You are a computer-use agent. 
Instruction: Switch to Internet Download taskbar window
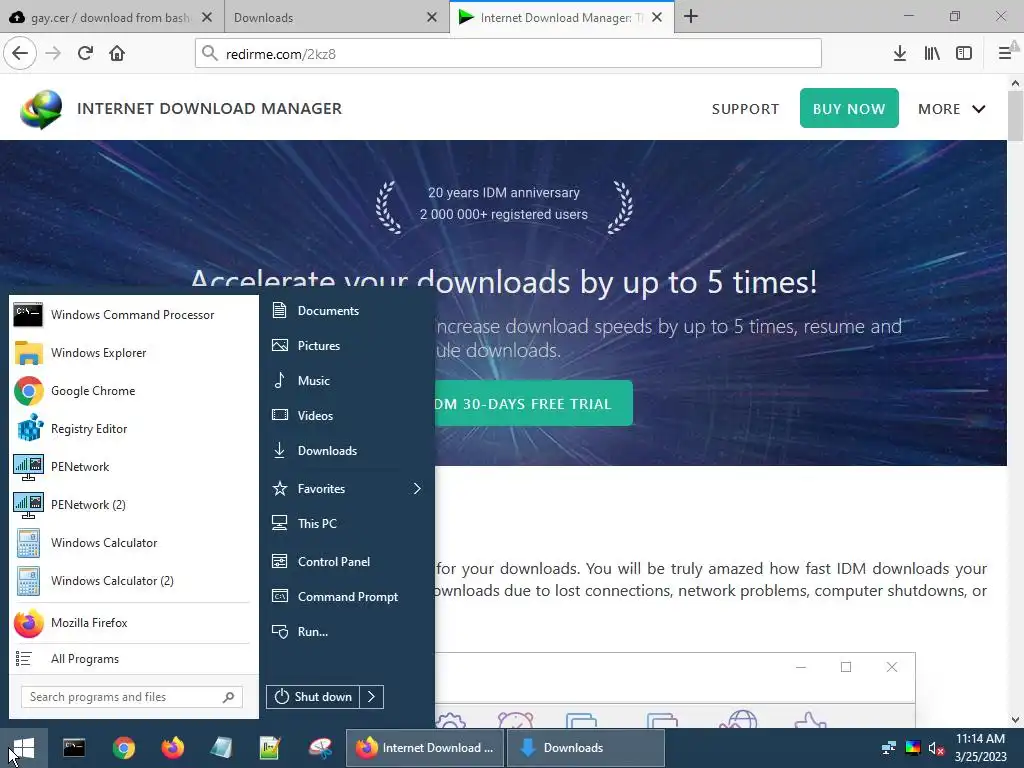tap(424, 748)
